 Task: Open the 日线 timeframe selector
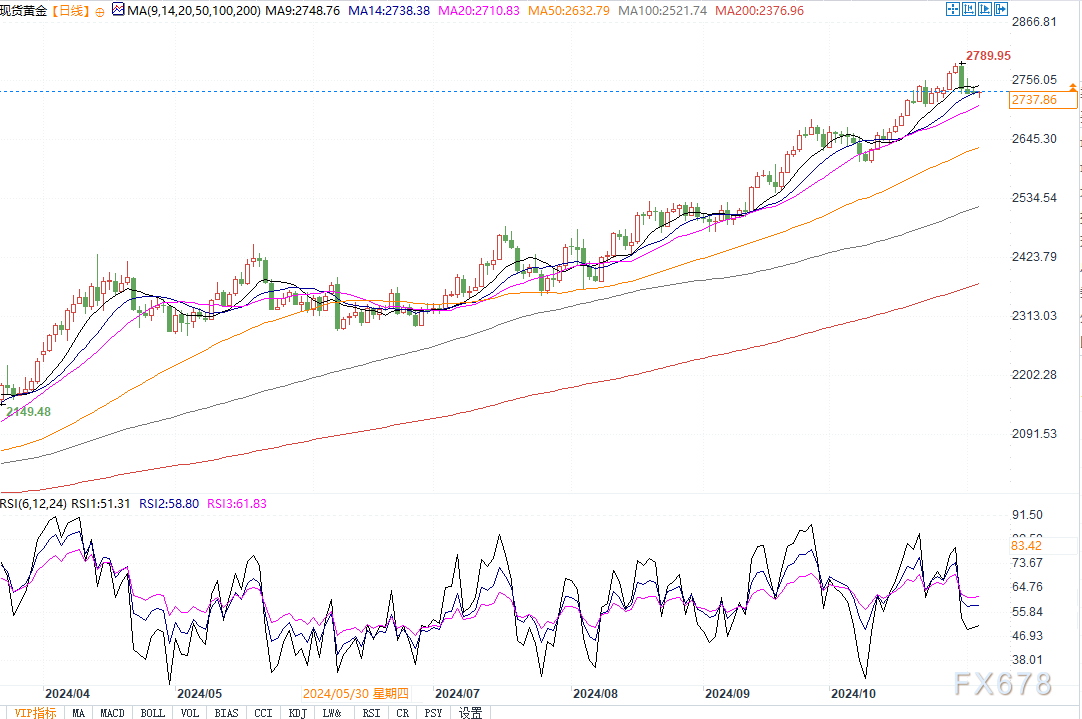click(x=69, y=10)
